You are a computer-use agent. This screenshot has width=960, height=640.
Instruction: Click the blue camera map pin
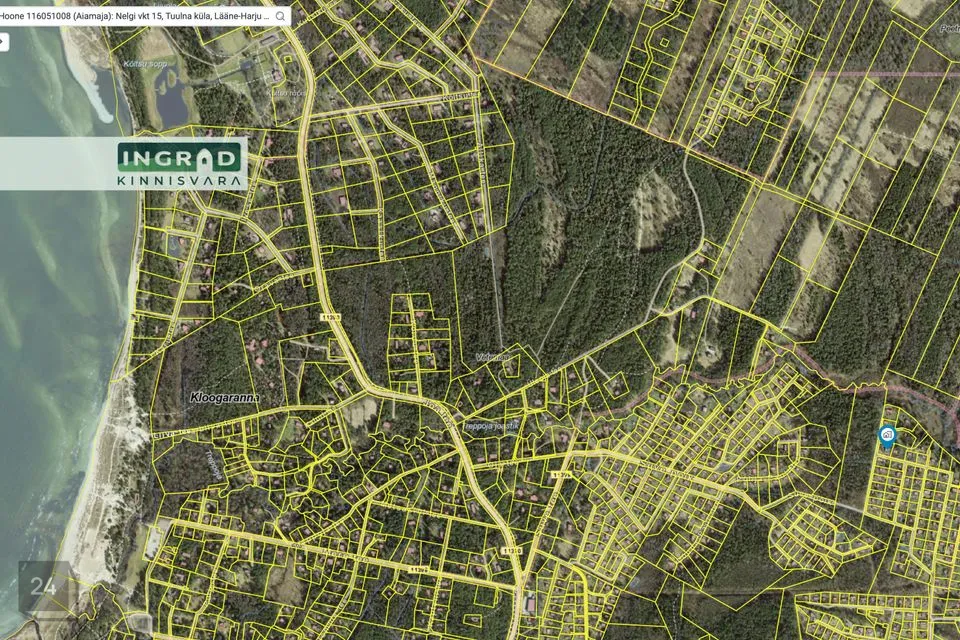tap(886, 435)
